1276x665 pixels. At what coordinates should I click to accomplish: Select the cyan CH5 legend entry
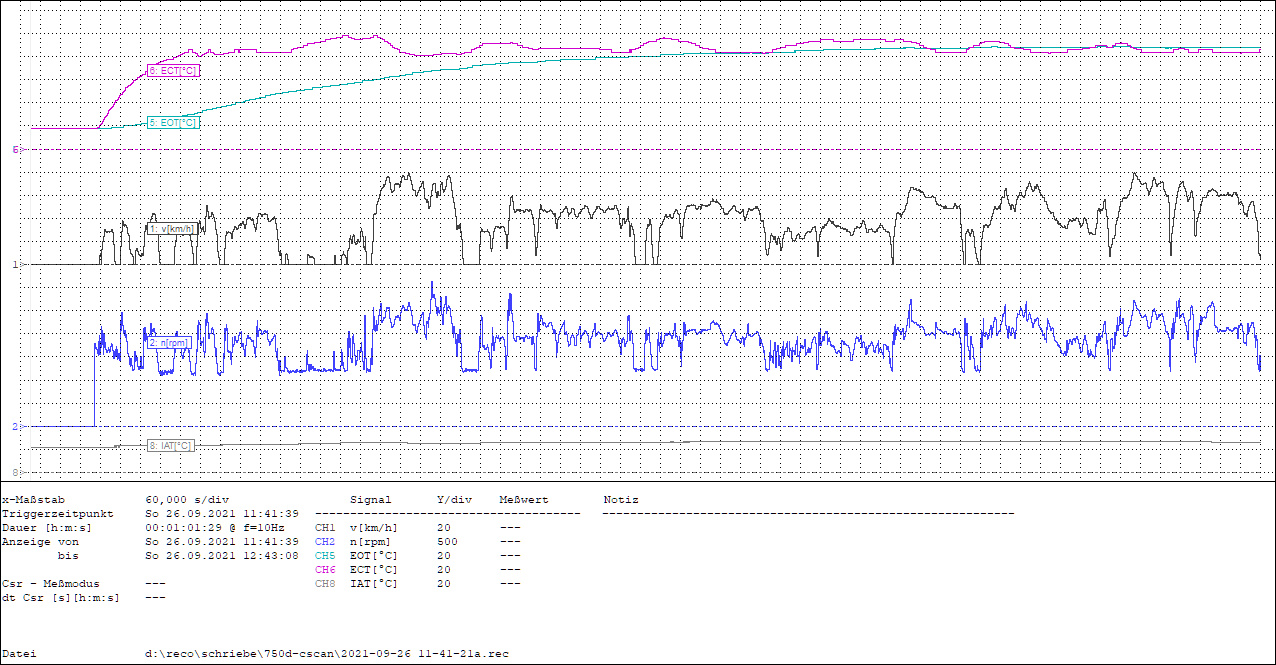click(x=325, y=555)
